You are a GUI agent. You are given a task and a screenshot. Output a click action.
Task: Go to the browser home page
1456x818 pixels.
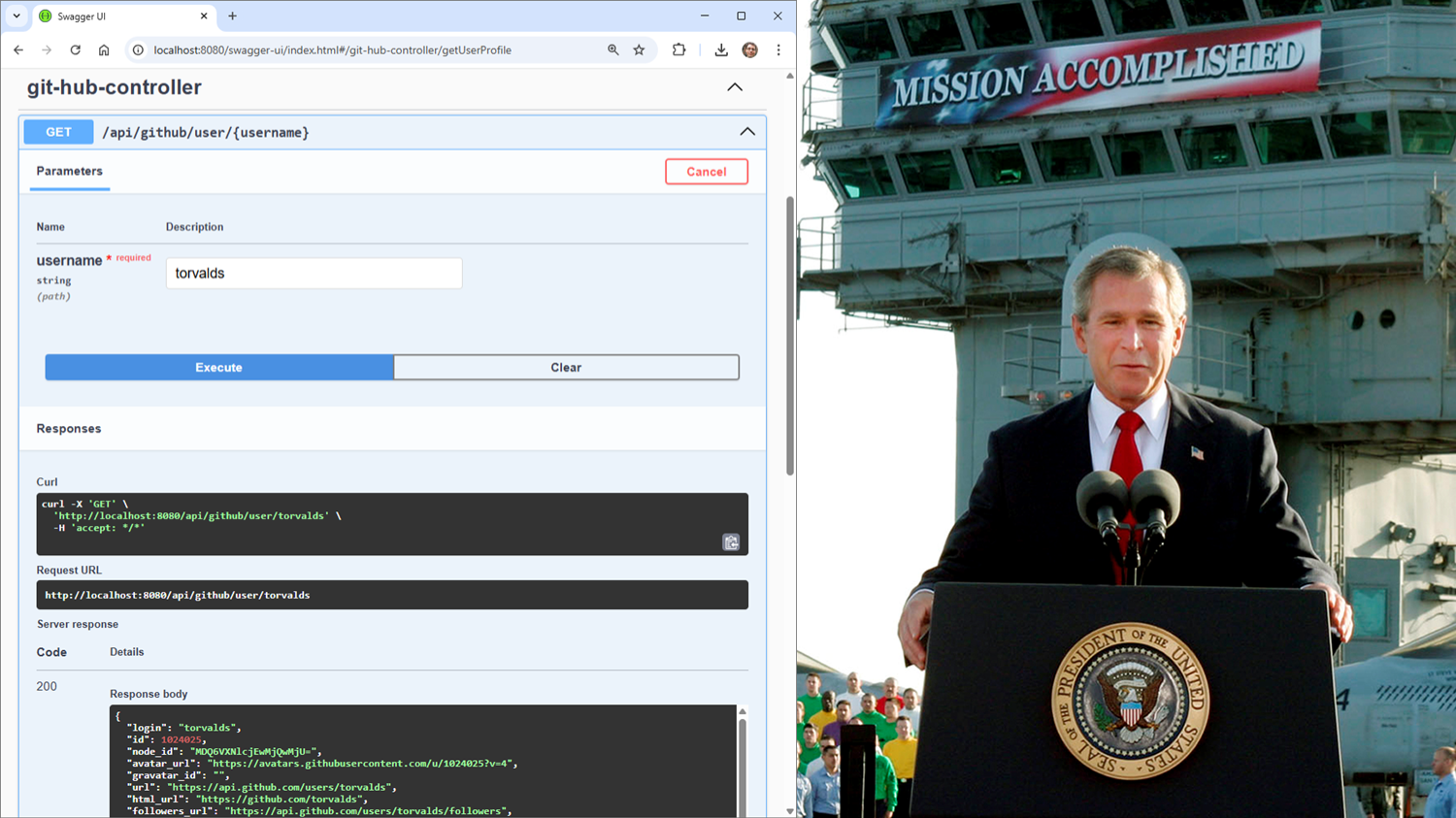click(104, 50)
